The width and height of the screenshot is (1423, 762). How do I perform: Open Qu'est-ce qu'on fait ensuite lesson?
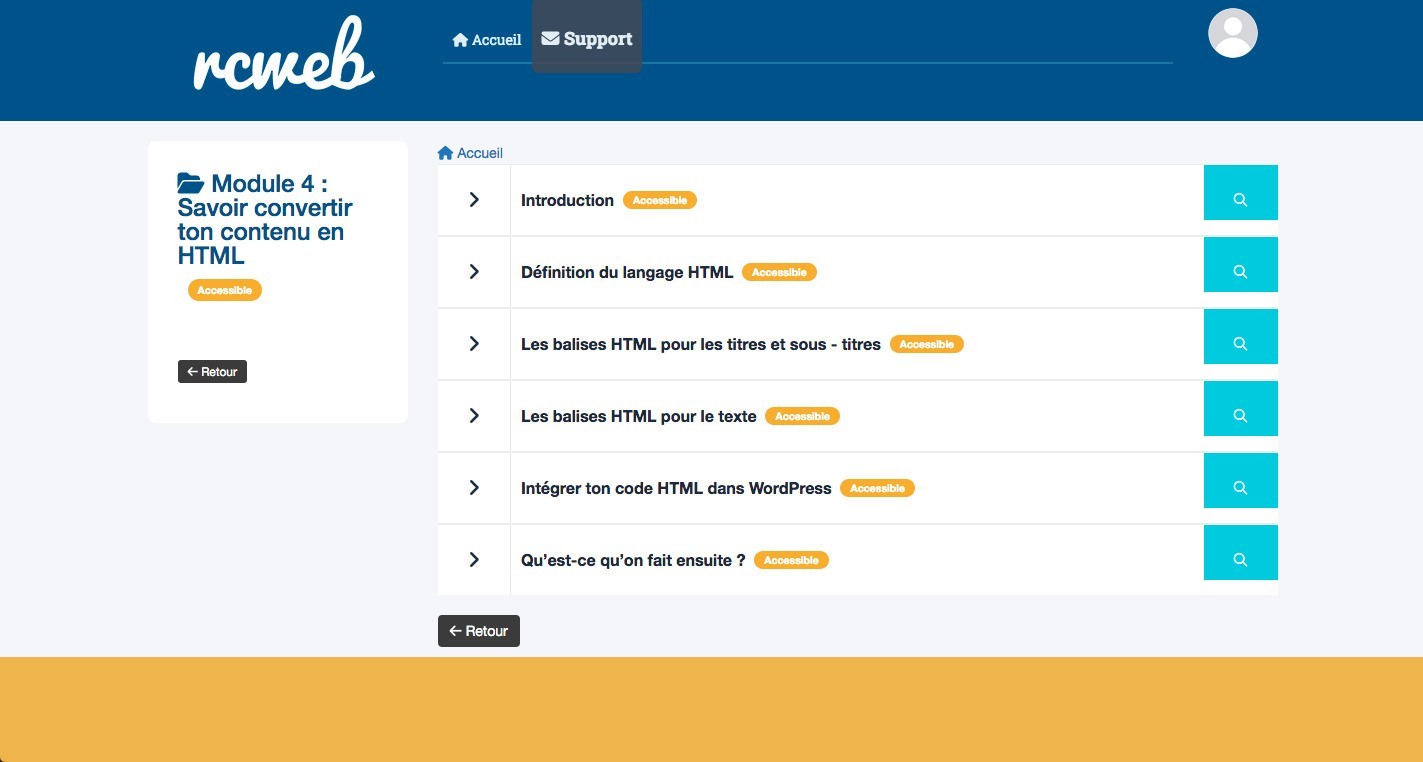(633, 560)
